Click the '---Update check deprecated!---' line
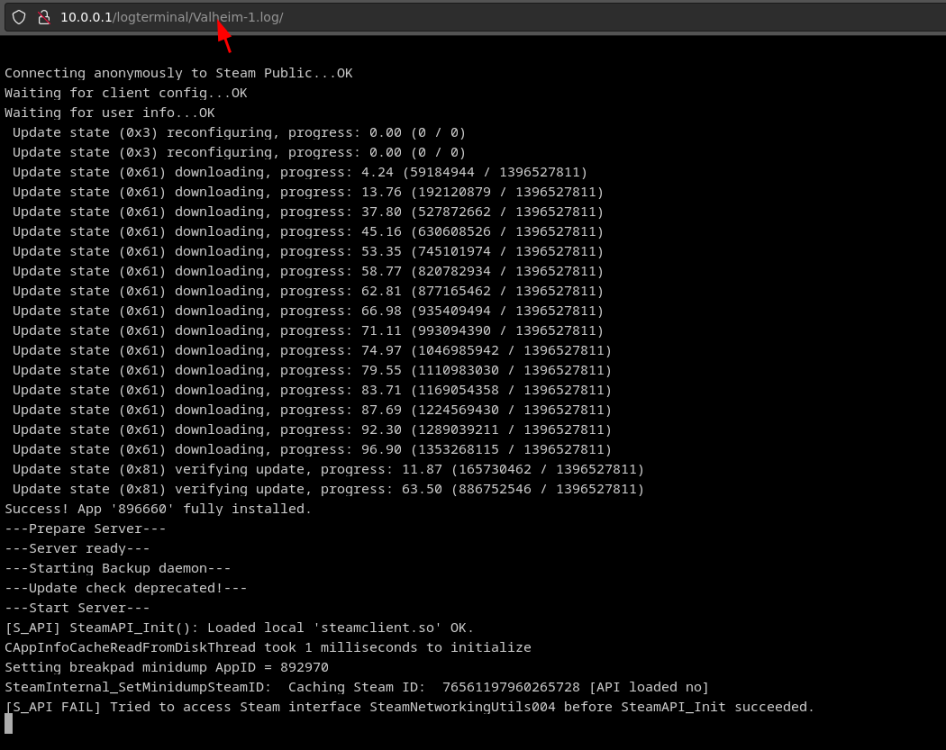 click(x=125, y=588)
